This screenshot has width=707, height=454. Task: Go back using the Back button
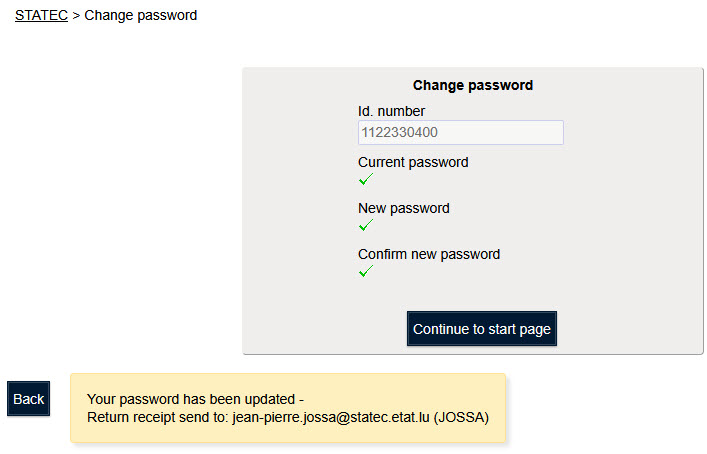[x=29, y=399]
